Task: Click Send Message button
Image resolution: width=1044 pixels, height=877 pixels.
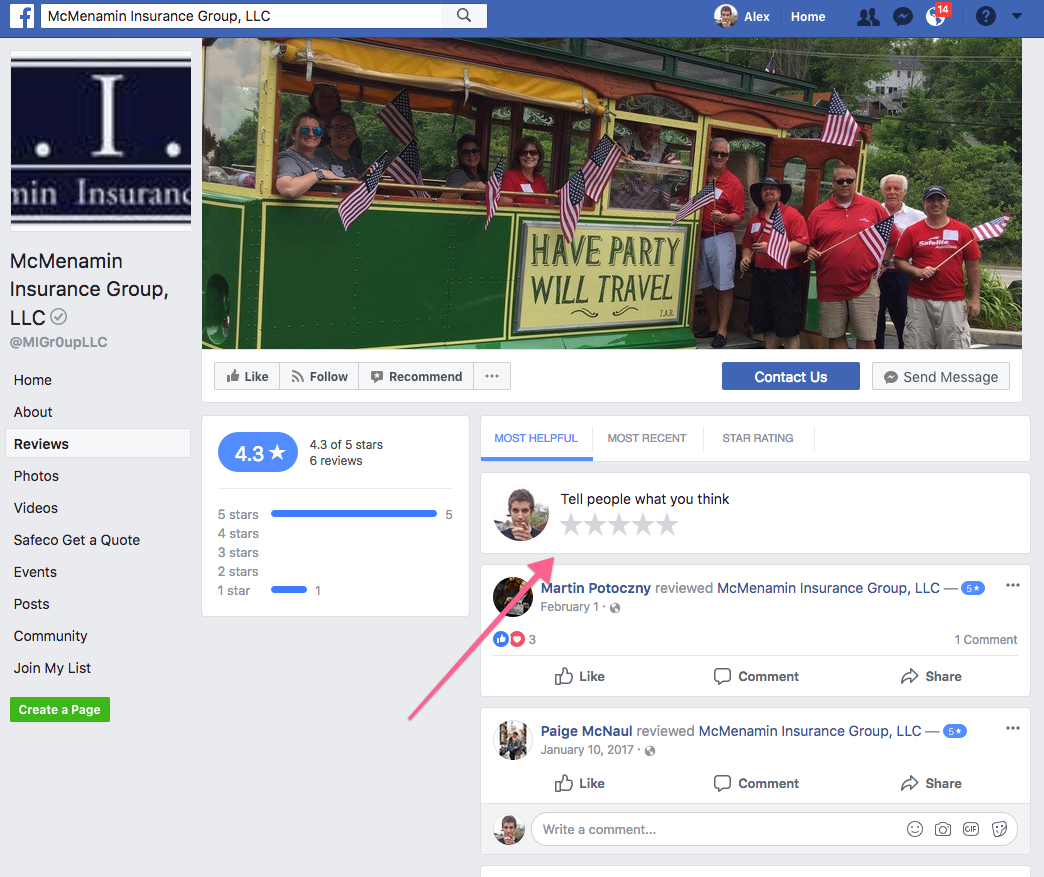Action: coord(941,377)
